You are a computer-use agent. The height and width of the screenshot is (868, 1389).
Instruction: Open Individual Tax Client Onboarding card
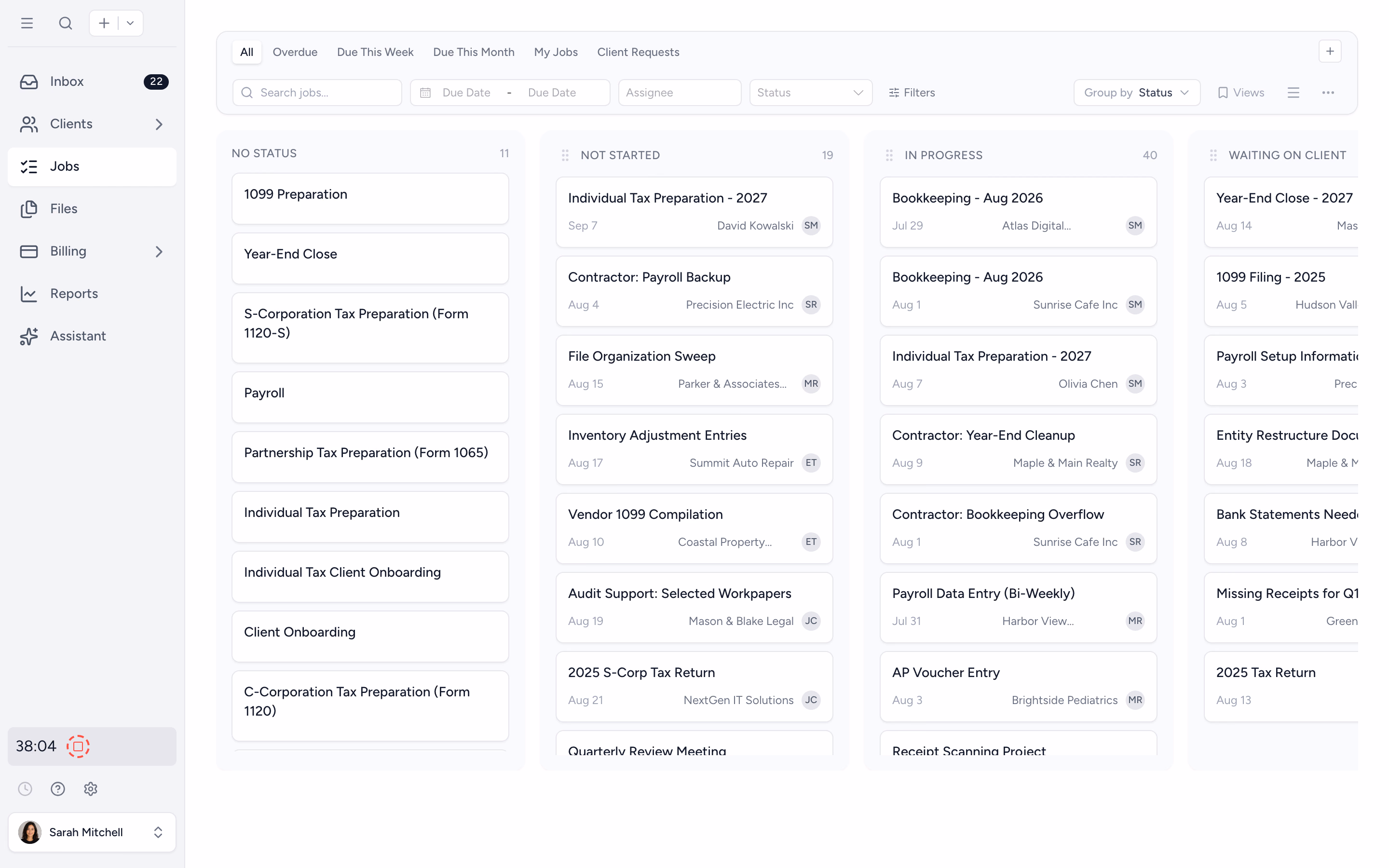point(370,577)
